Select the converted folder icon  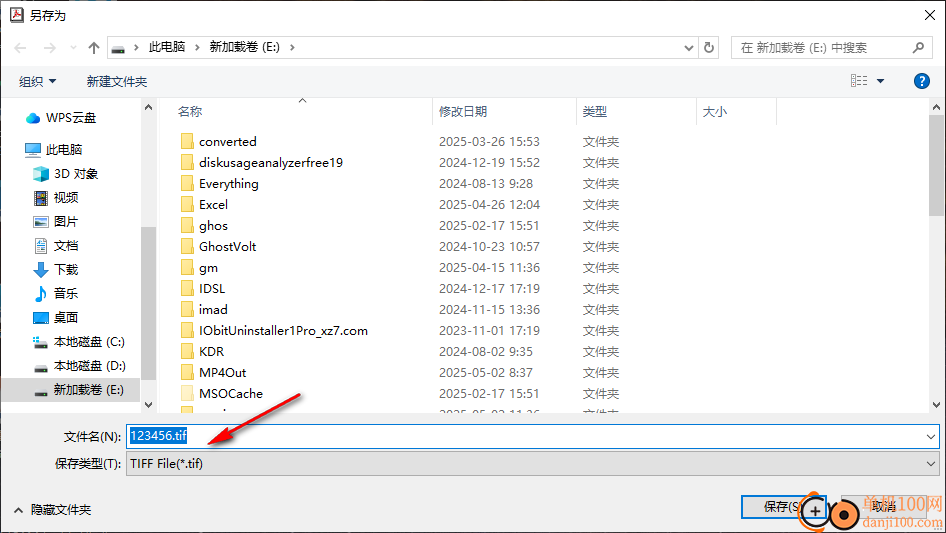[187, 141]
